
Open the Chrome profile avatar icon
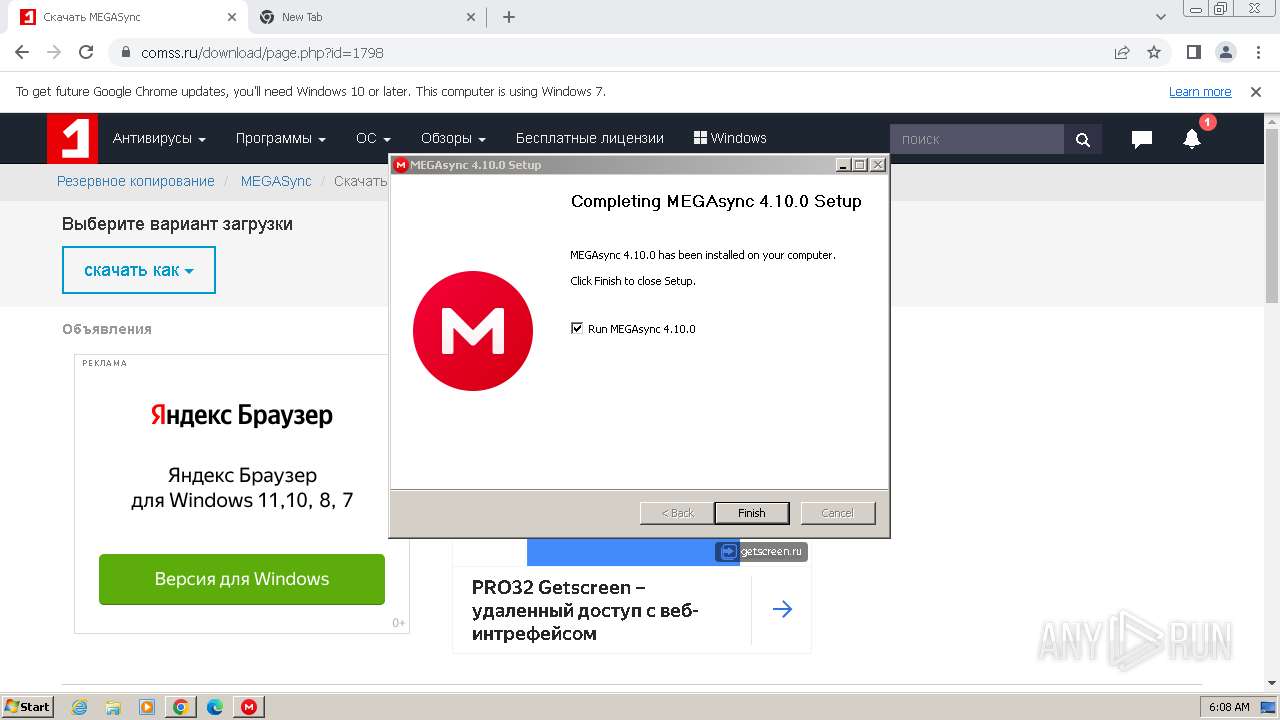point(1225,52)
